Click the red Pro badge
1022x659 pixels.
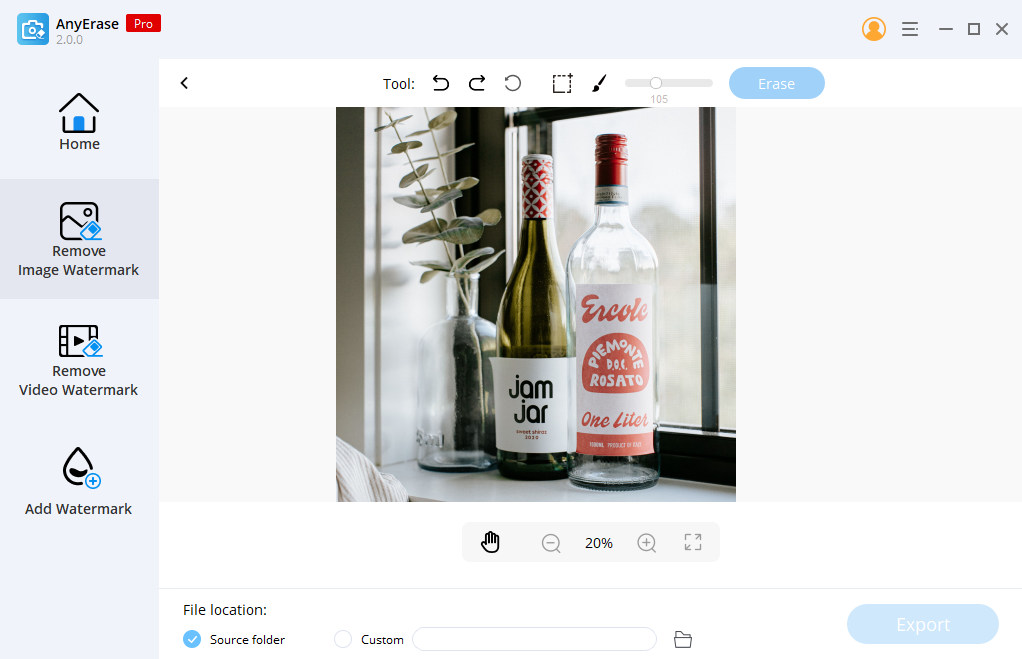[143, 23]
